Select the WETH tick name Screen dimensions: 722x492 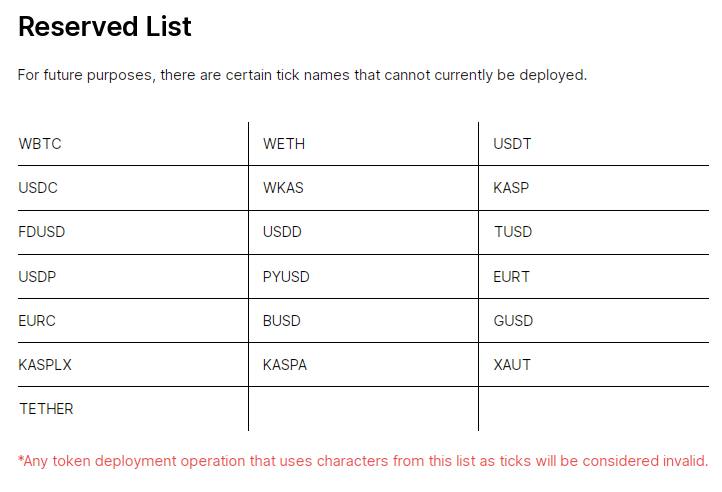click(x=284, y=144)
